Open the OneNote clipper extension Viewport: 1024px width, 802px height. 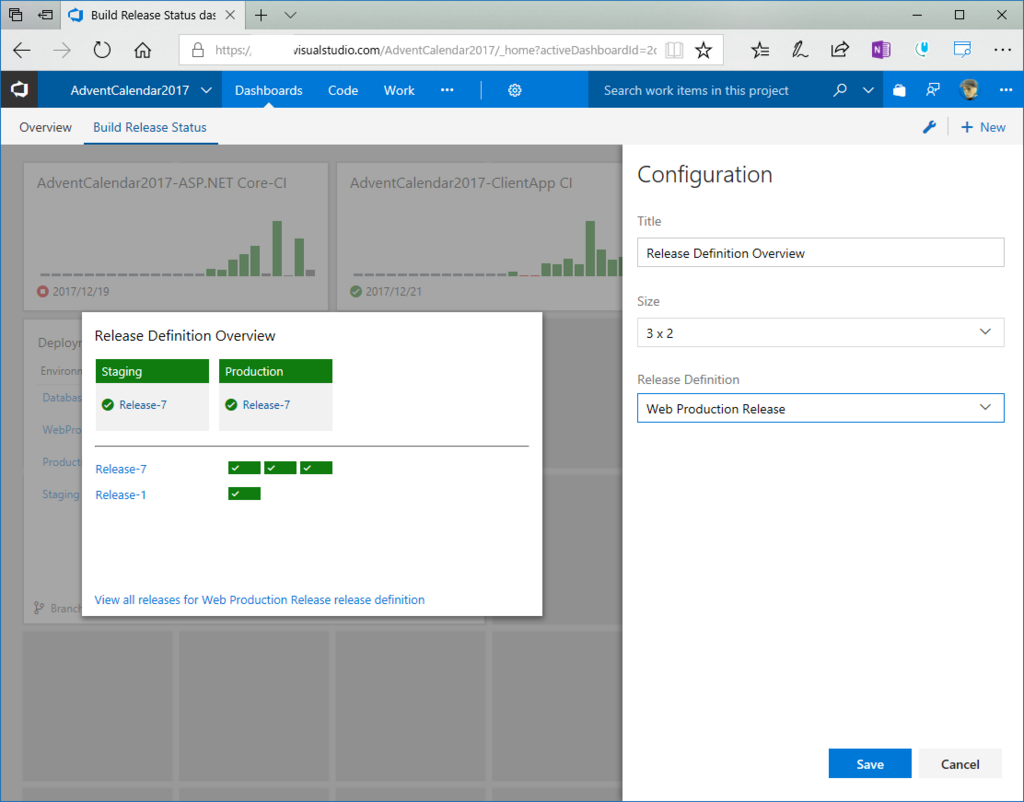[x=880, y=50]
